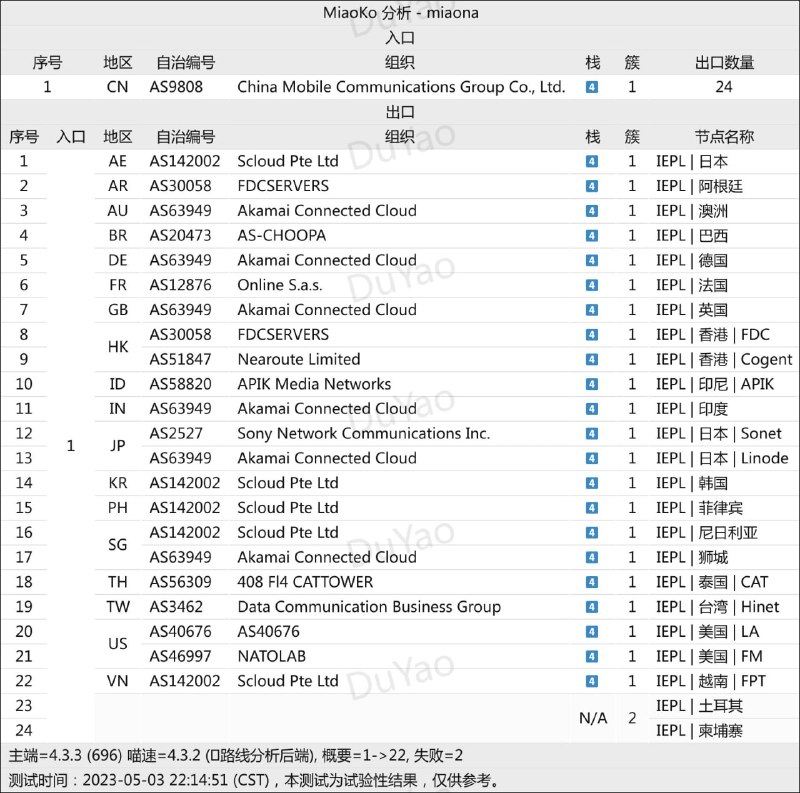The width and height of the screenshot is (800, 793).
Task: Click the IPv4 badge in the 阿根廷 row
Action: (x=592, y=186)
